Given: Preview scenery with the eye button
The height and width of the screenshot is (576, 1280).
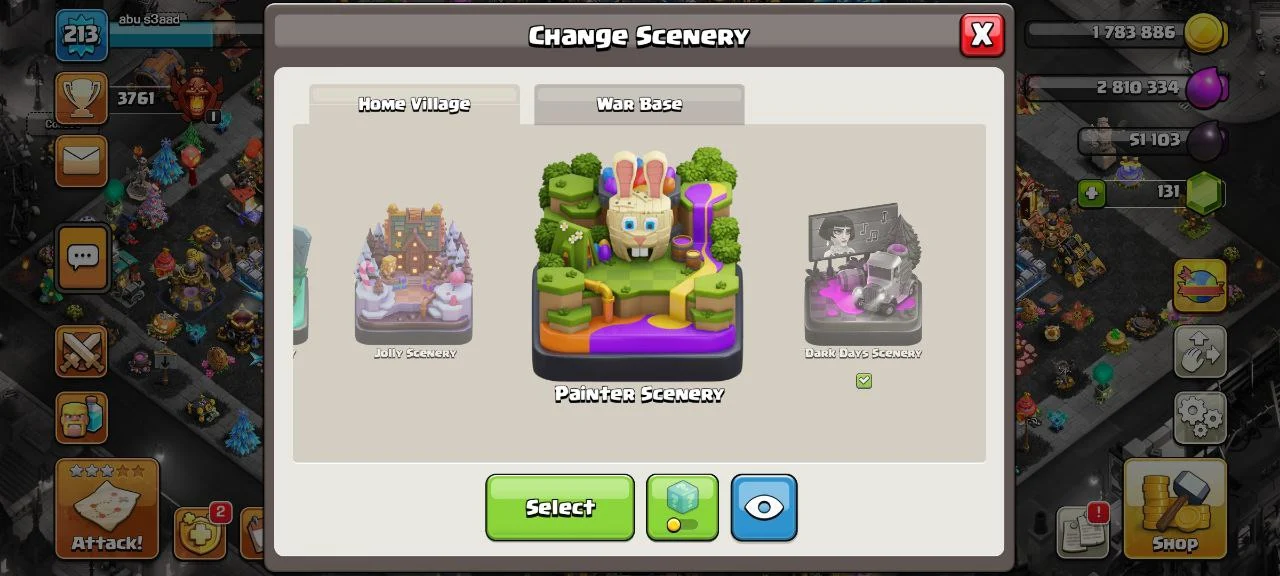Looking at the screenshot, I should pyautogui.click(x=764, y=507).
